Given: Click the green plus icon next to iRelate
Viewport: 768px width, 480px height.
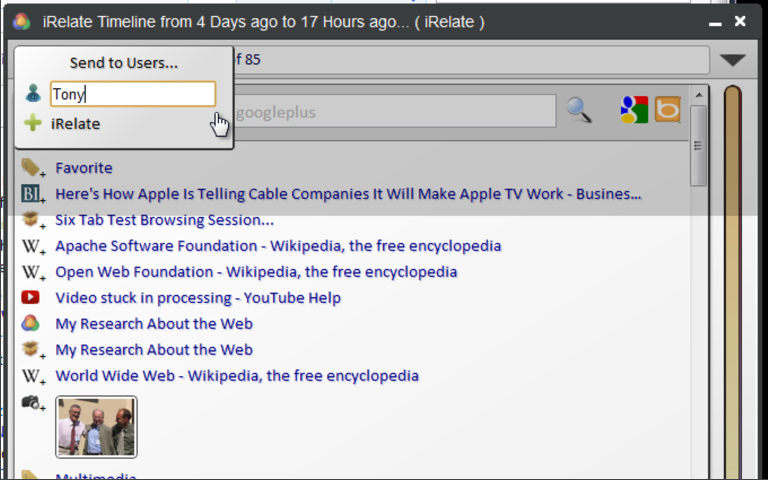Looking at the screenshot, I should click(x=33, y=123).
